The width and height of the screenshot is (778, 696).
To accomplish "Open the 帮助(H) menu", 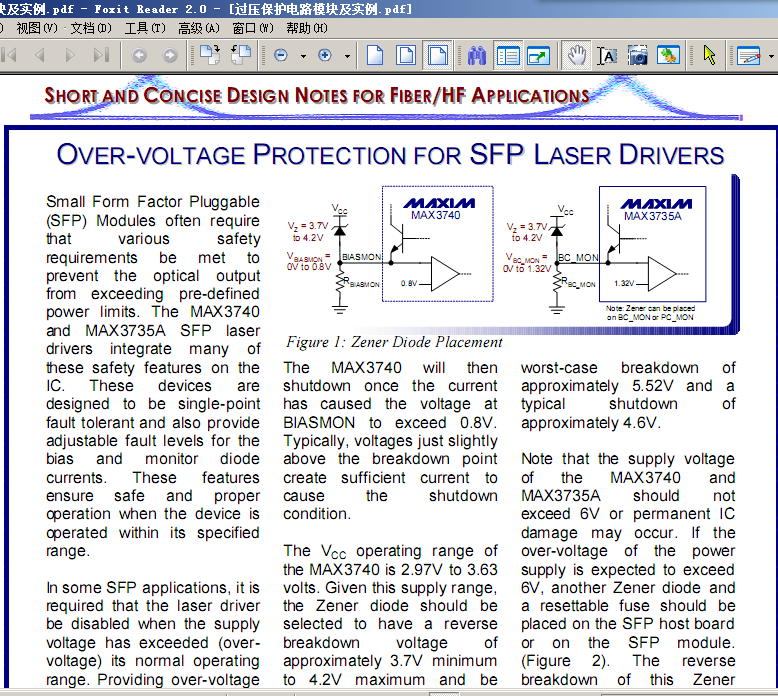I will [x=307, y=28].
